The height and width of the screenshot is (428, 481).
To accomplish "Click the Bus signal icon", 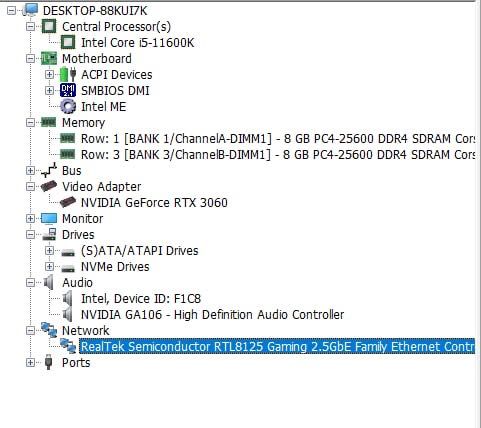I will coord(49,170).
